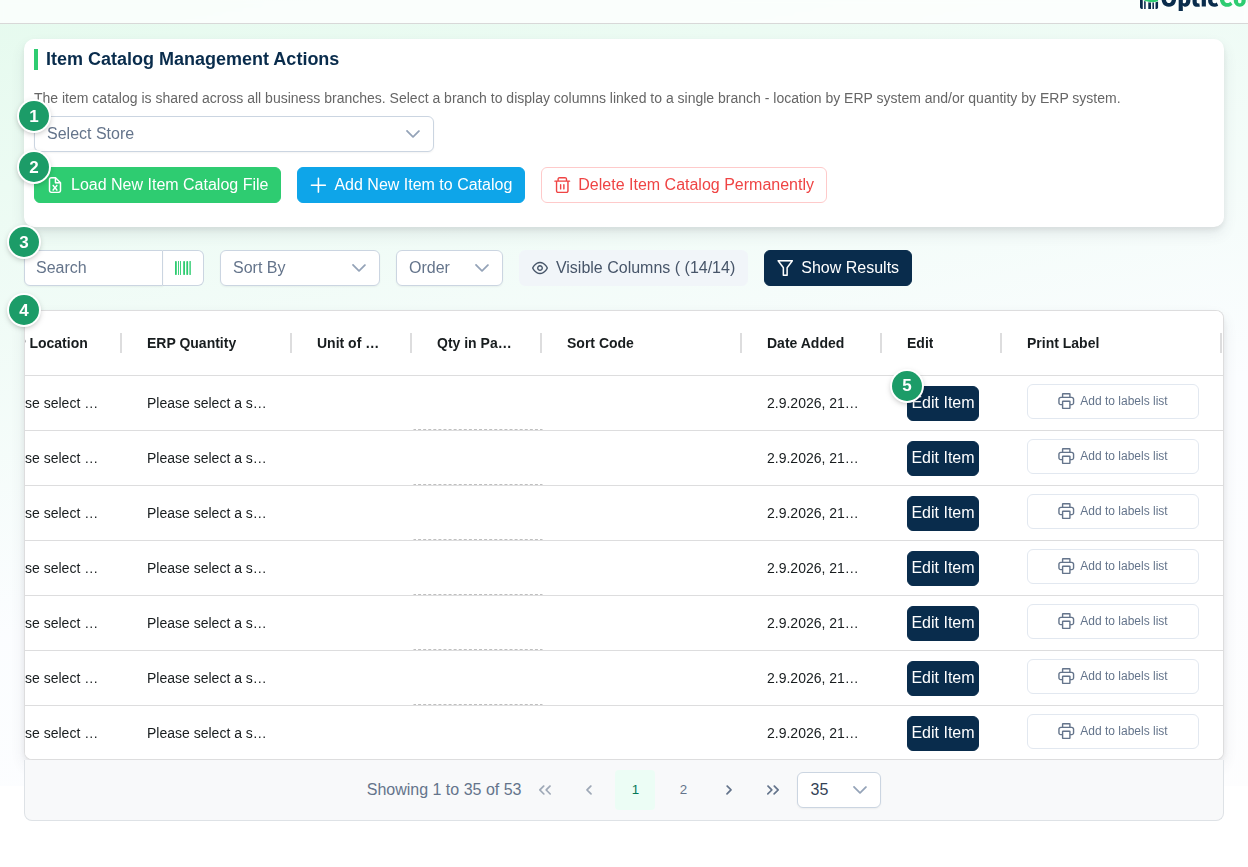Select page 1 in pagination

point(635,790)
